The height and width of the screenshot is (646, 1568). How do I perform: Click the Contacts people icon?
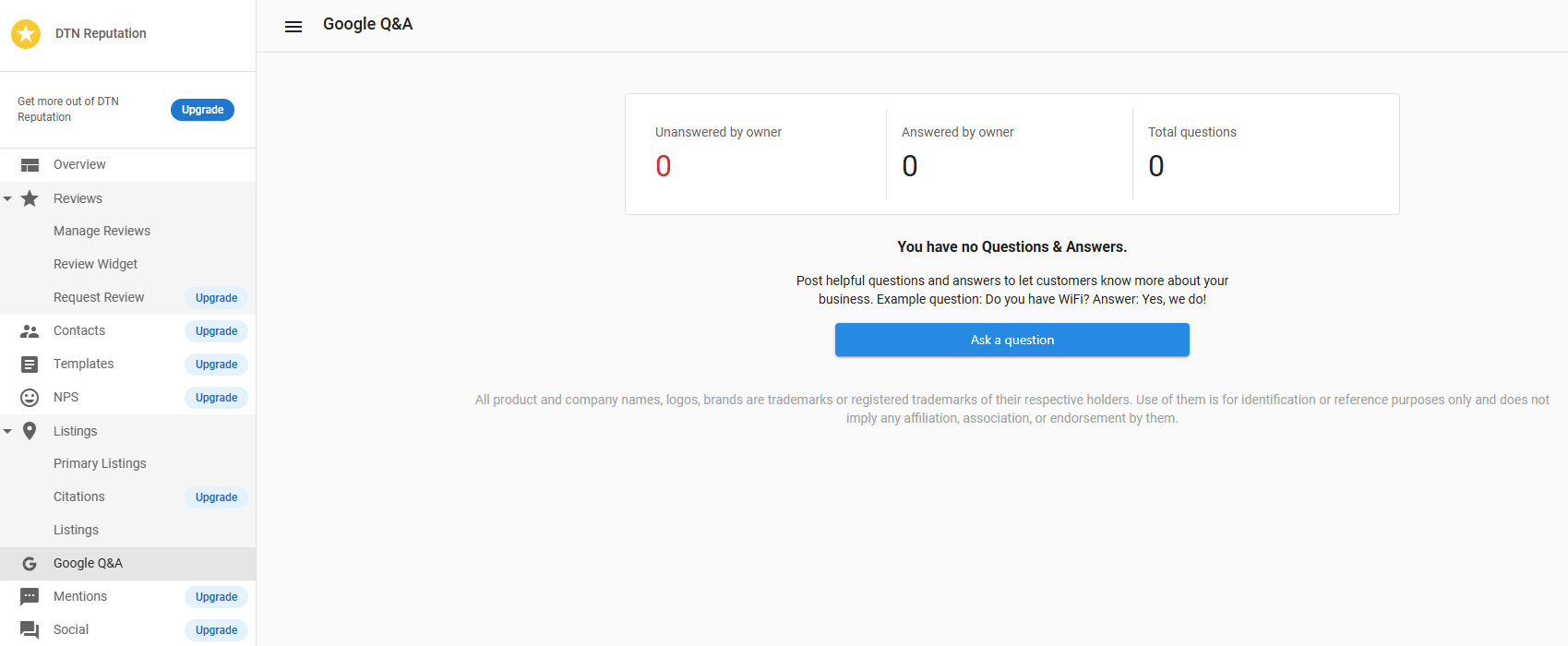30,331
